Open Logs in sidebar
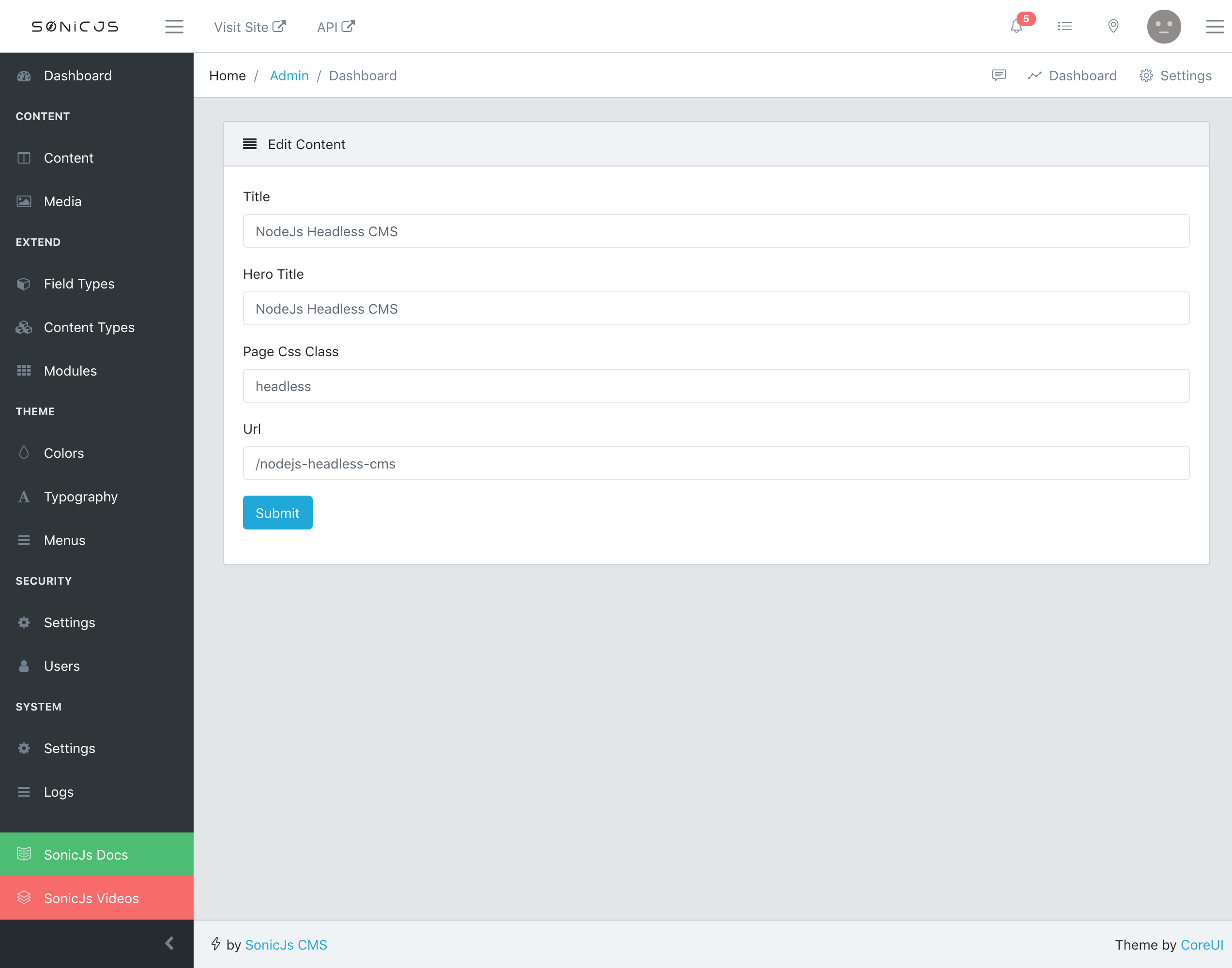This screenshot has height=968, width=1232. (97, 792)
